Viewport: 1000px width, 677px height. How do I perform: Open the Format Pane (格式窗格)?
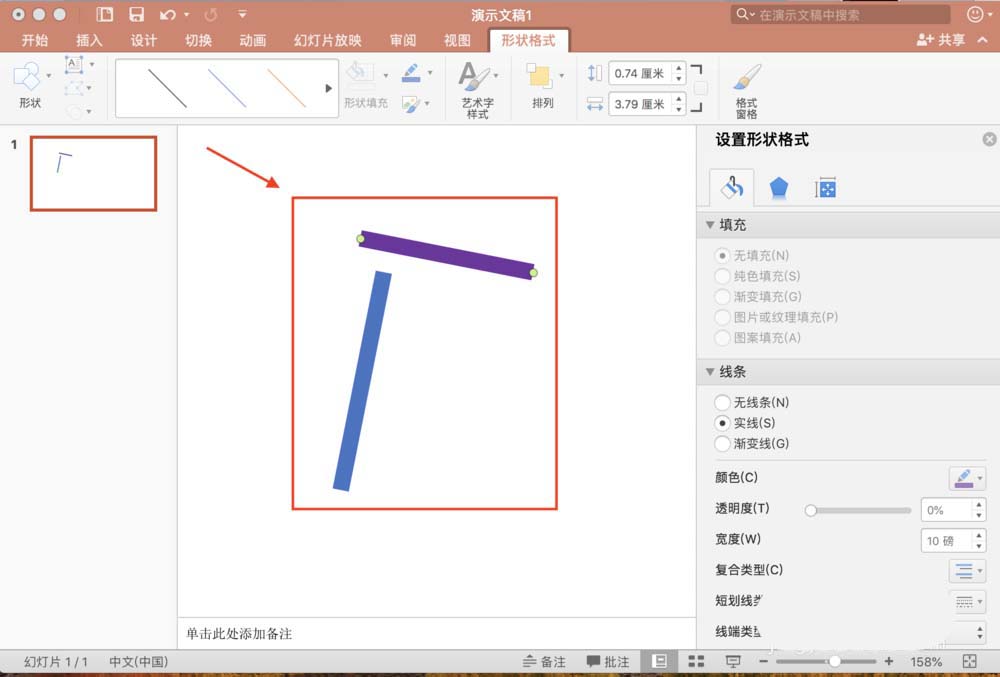click(746, 91)
